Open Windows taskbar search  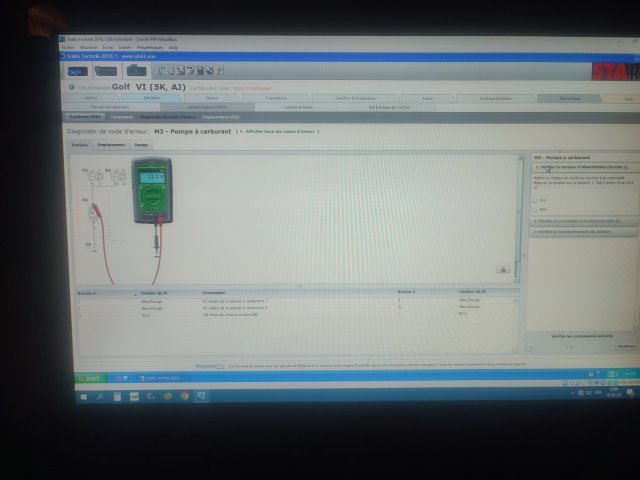coord(100,396)
